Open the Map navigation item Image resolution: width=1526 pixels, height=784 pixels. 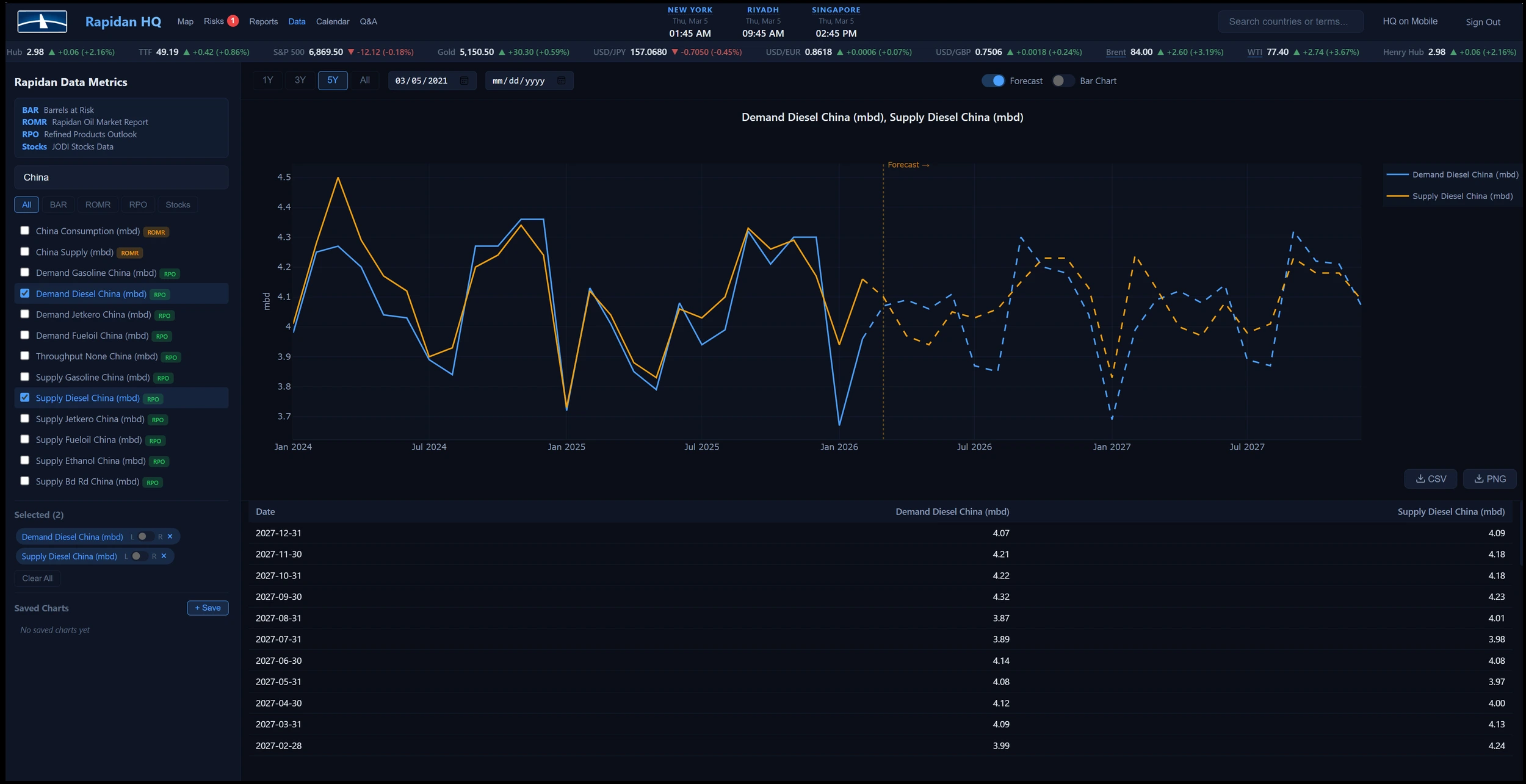click(x=185, y=21)
